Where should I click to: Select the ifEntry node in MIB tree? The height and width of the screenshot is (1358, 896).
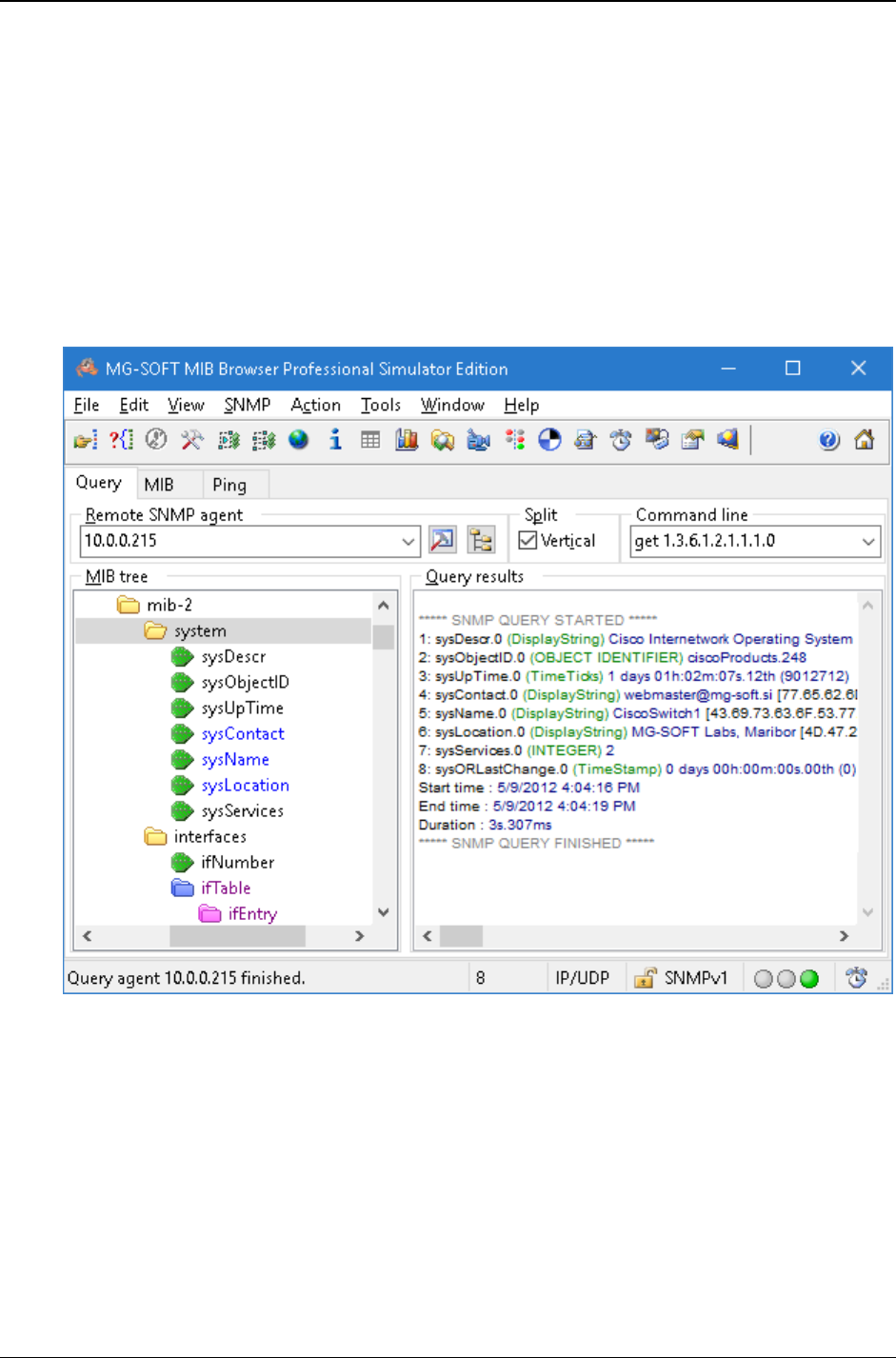point(238,913)
